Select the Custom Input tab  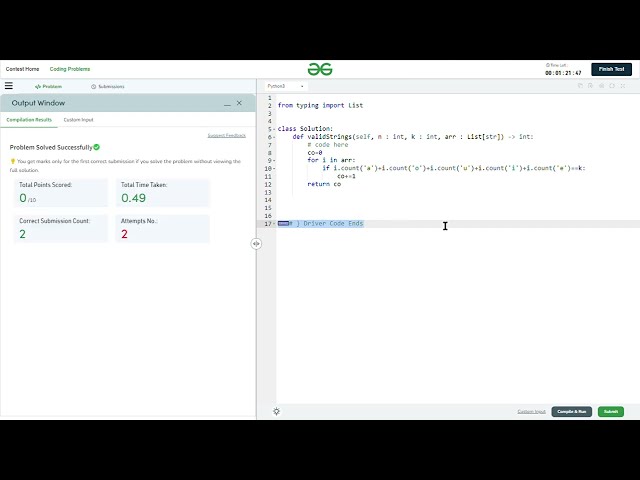click(x=78, y=120)
